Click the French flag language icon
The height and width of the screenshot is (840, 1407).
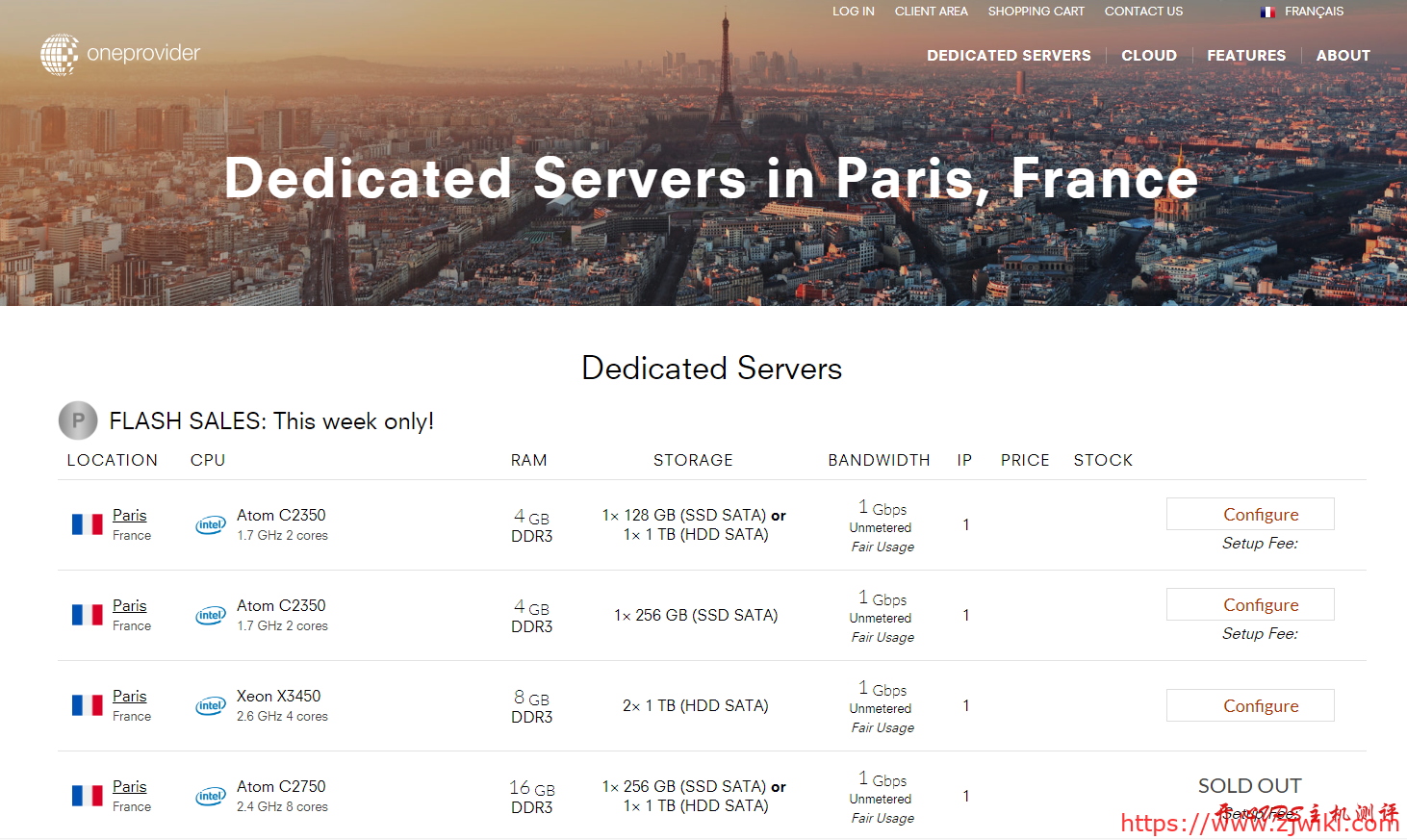pyautogui.click(x=1267, y=13)
